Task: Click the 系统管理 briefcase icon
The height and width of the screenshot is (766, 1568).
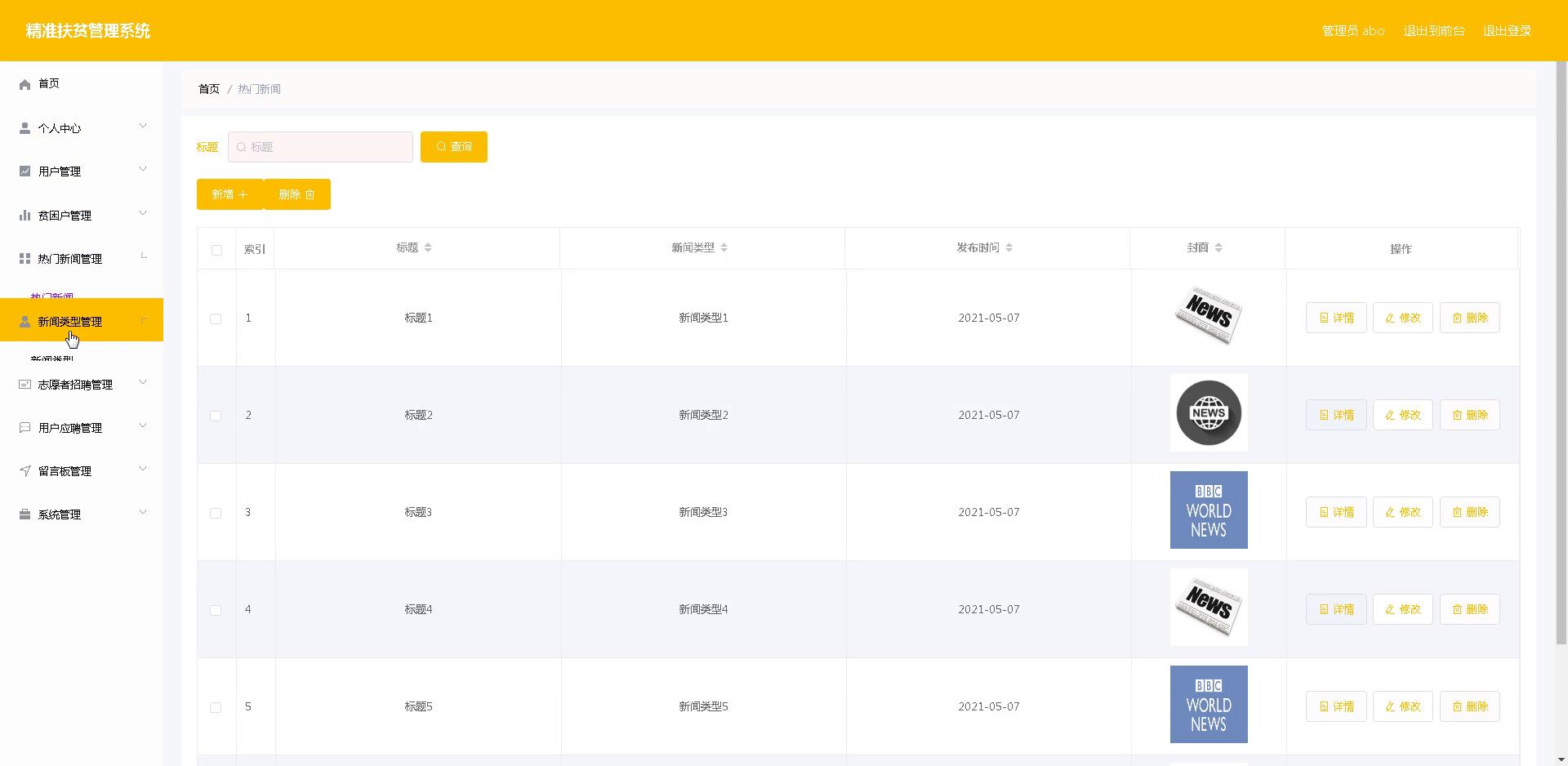Action: click(x=24, y=514)
